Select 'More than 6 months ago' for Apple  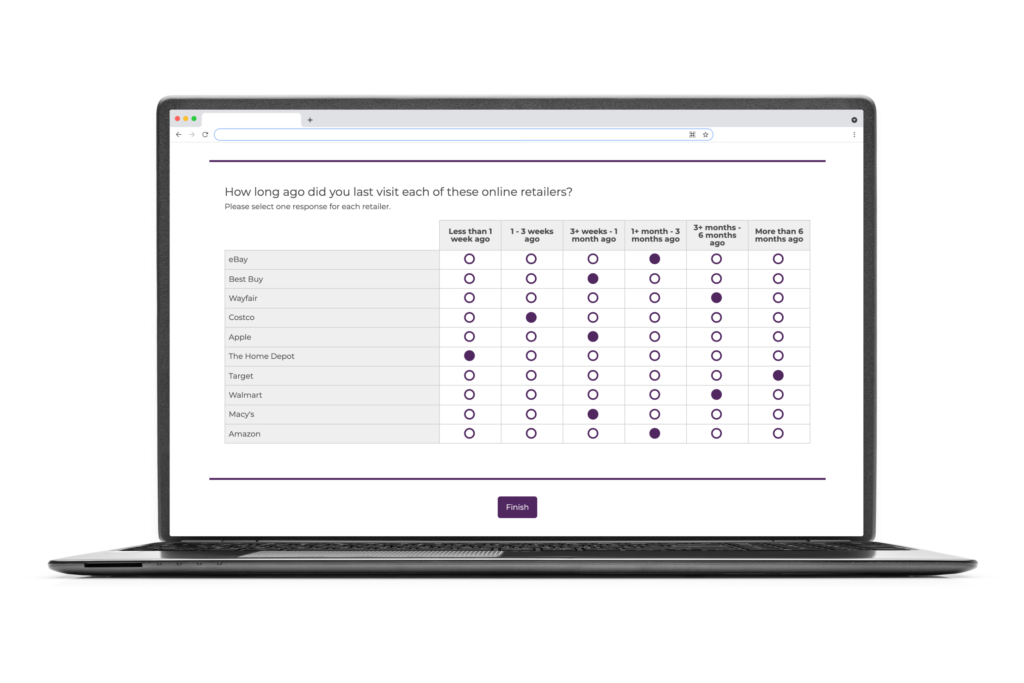coord(778,337)
